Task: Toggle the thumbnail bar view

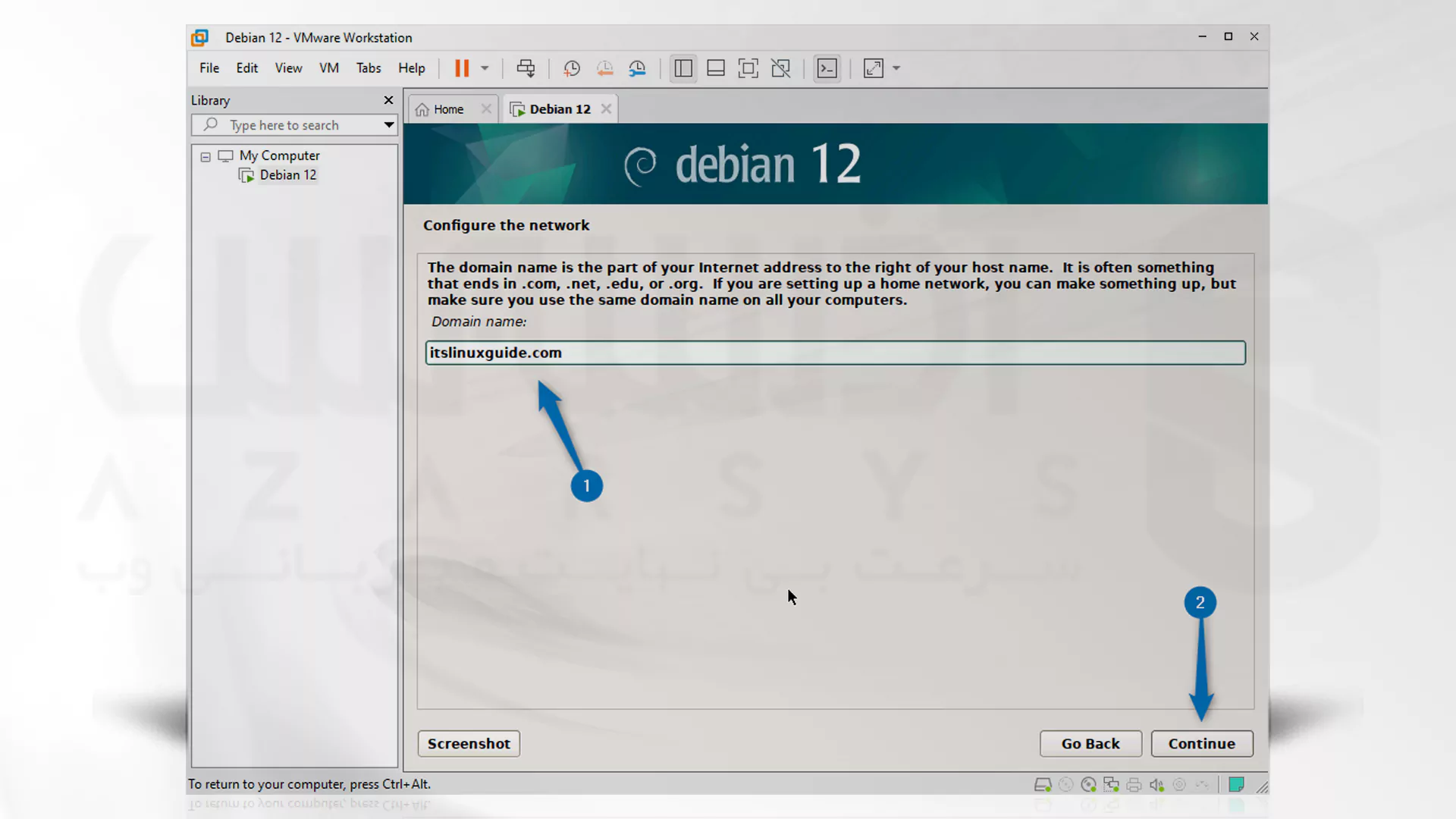Action: [x=716, y=68]
